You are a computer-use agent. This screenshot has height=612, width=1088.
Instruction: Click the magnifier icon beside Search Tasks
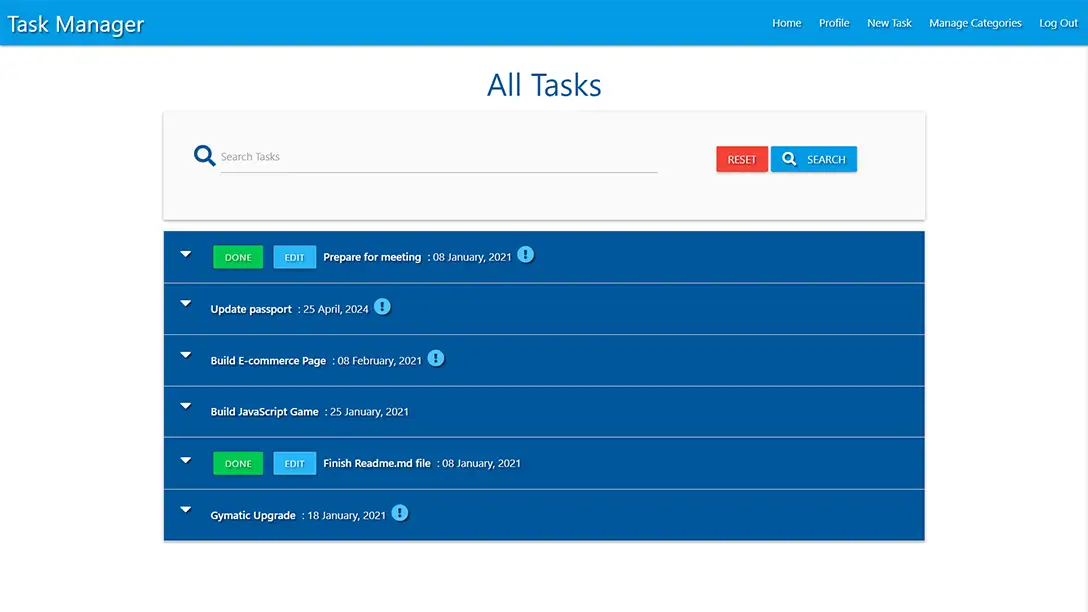tap(204, 155)
